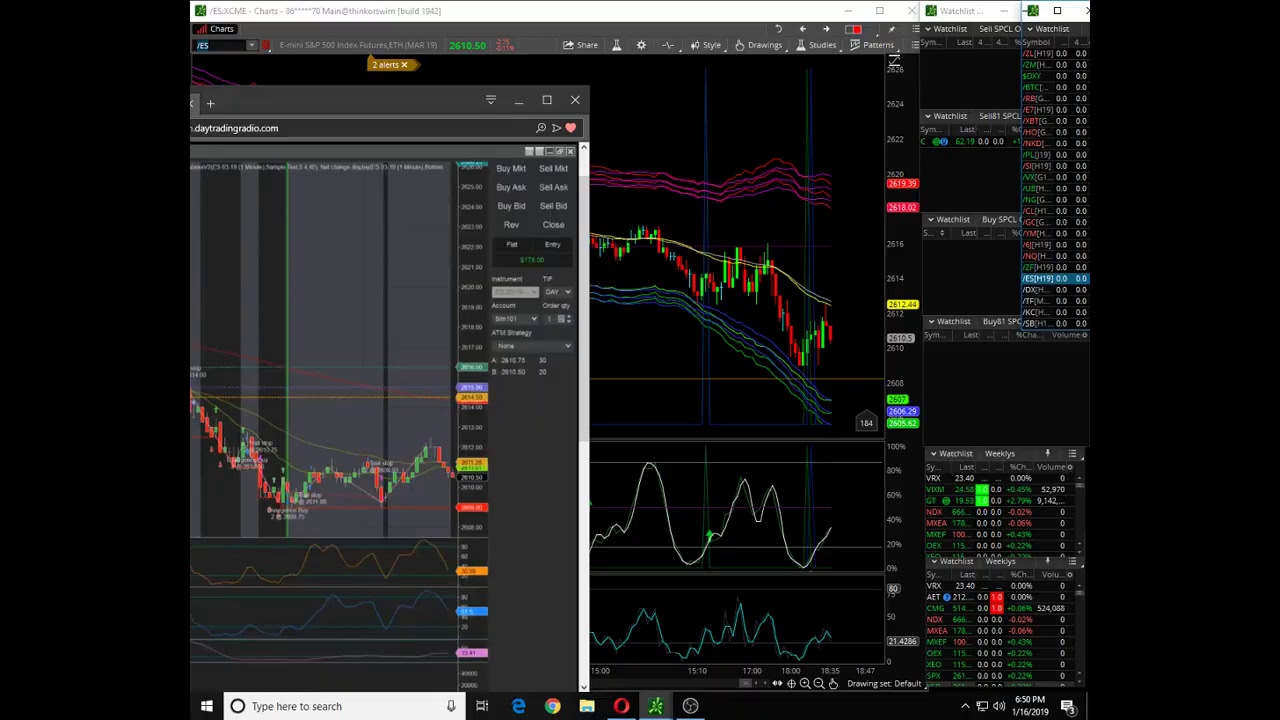Viewport: 1280px width, 720px height.
Task: Click the zoom in magnifier icon under chart
Action: tap(805, 684)
